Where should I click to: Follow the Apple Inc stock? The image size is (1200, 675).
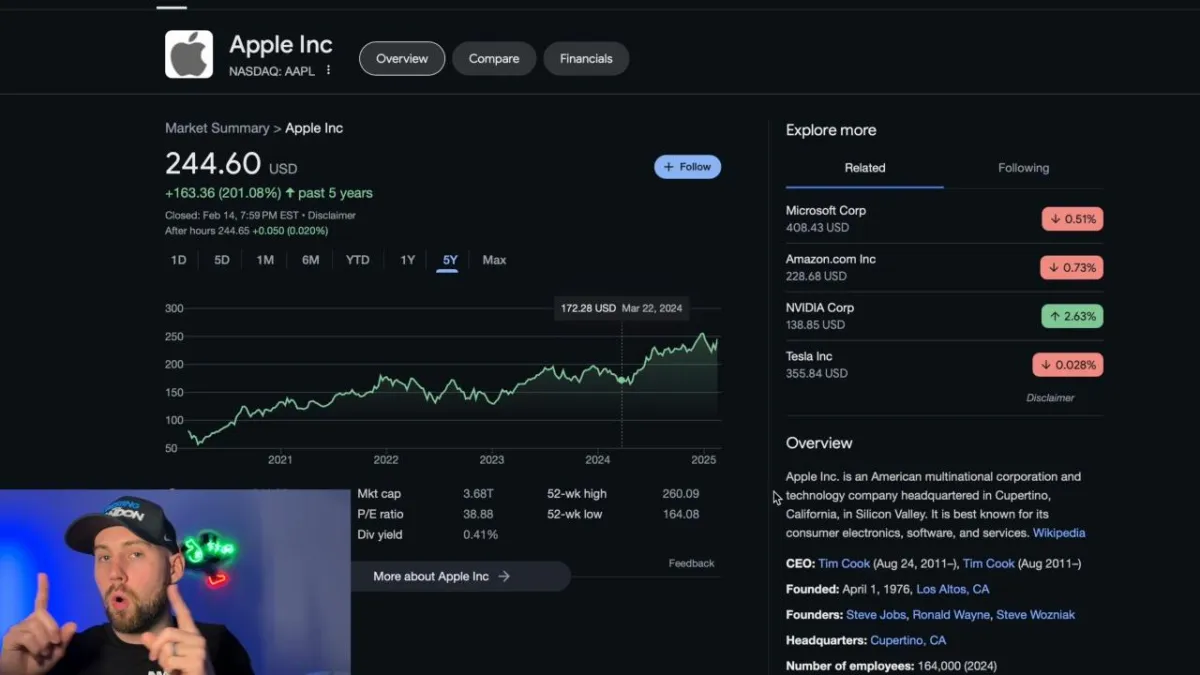point(687,167)
